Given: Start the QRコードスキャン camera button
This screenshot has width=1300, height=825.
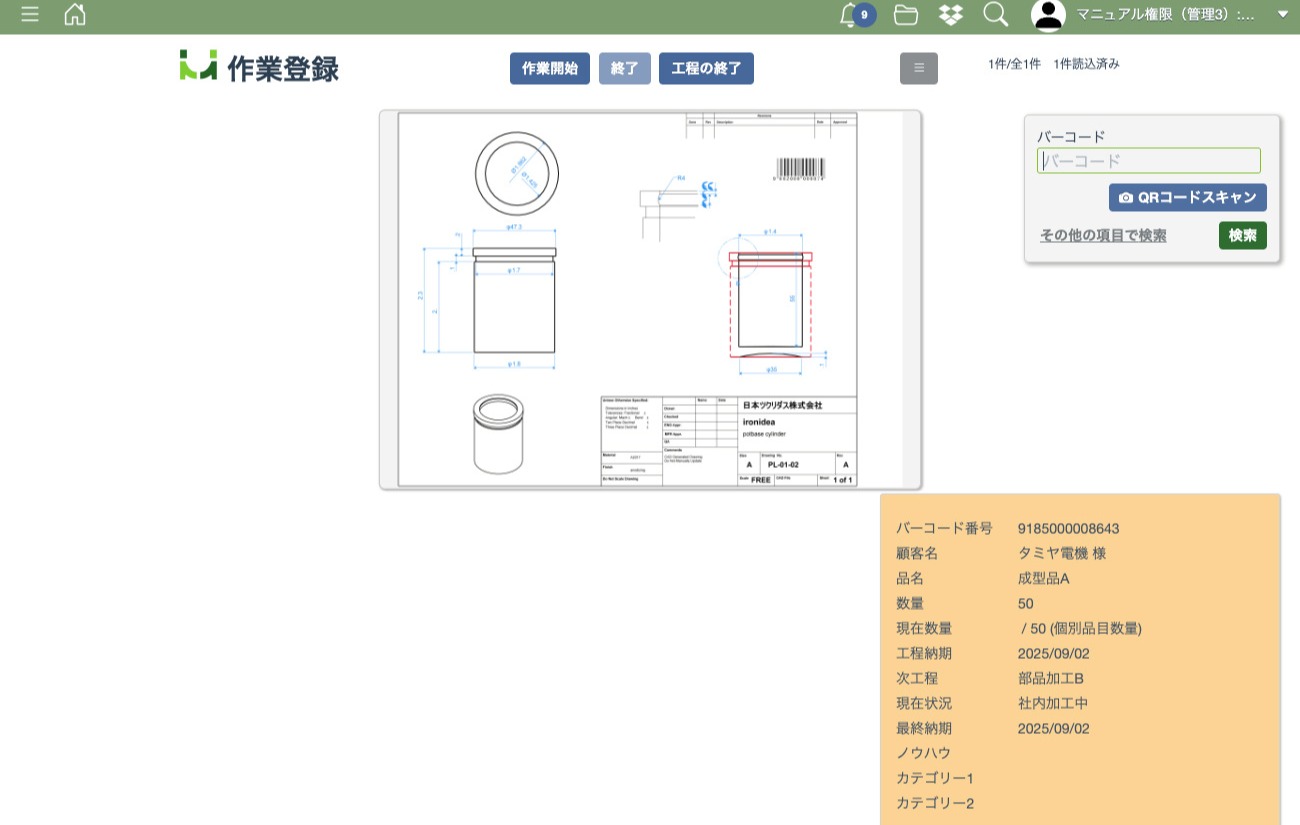Looking at the screenshot, I should [1187, 197].
